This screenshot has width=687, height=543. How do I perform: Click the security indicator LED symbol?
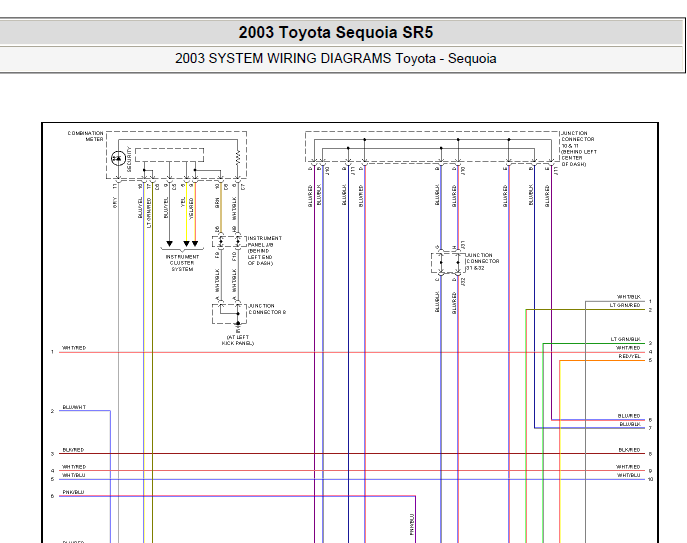pyautogui.click(x=118, y=158)
